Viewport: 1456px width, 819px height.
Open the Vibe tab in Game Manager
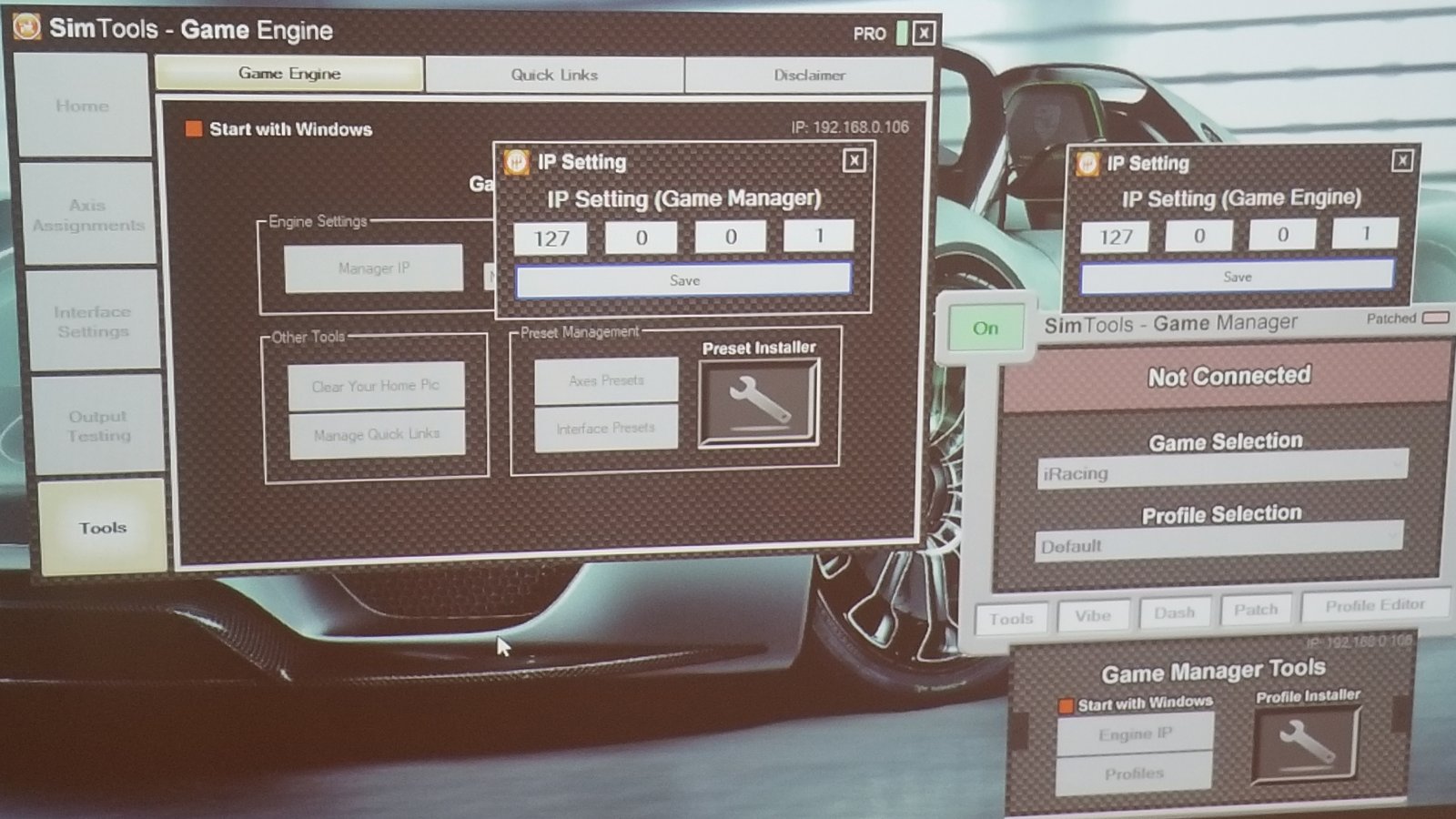[x=1093, y=616]
